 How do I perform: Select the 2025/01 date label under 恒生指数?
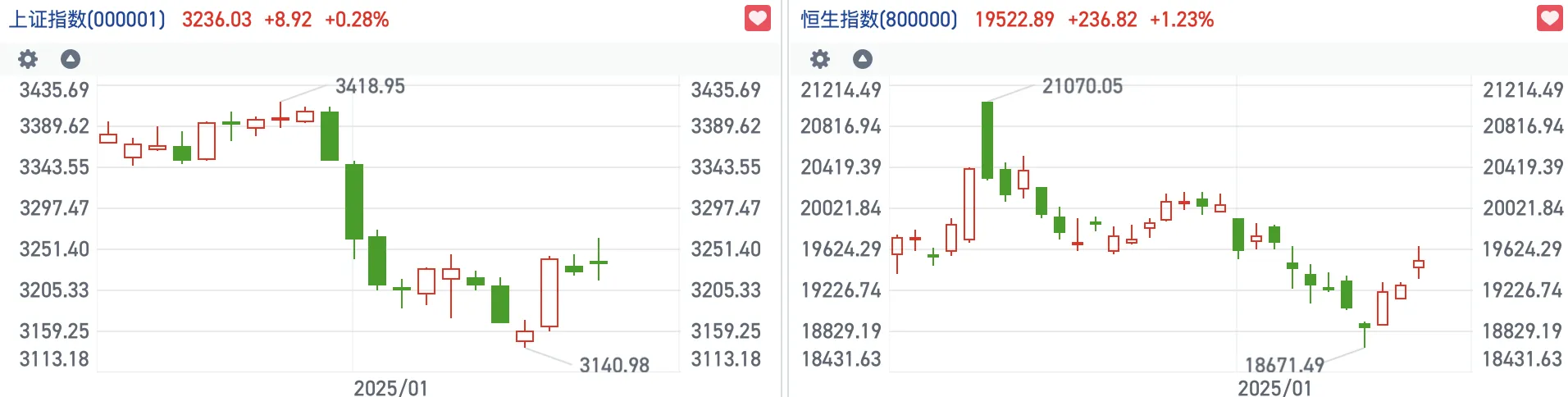[1274, 388]
